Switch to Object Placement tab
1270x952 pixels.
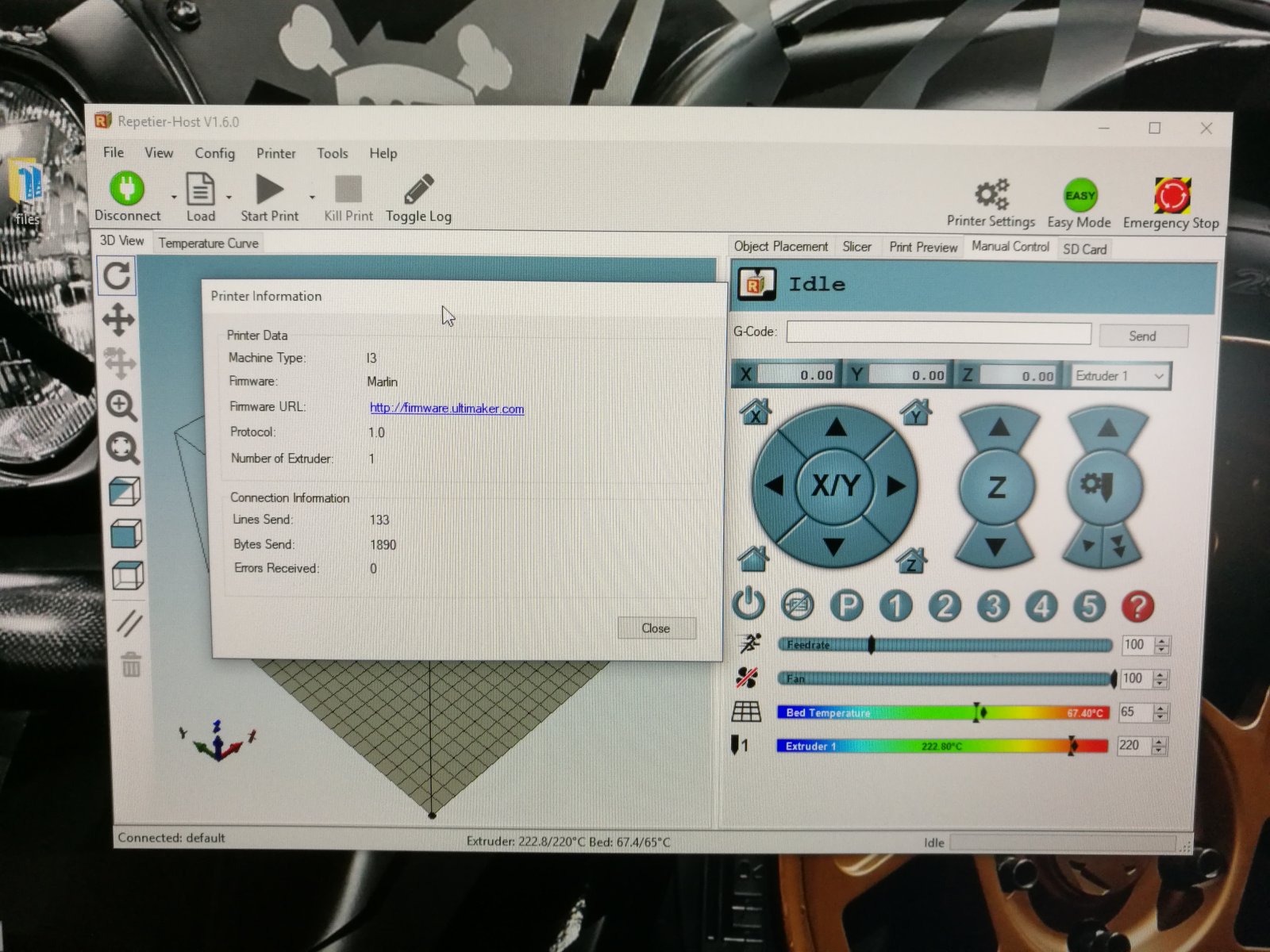(x=780, y=246)
